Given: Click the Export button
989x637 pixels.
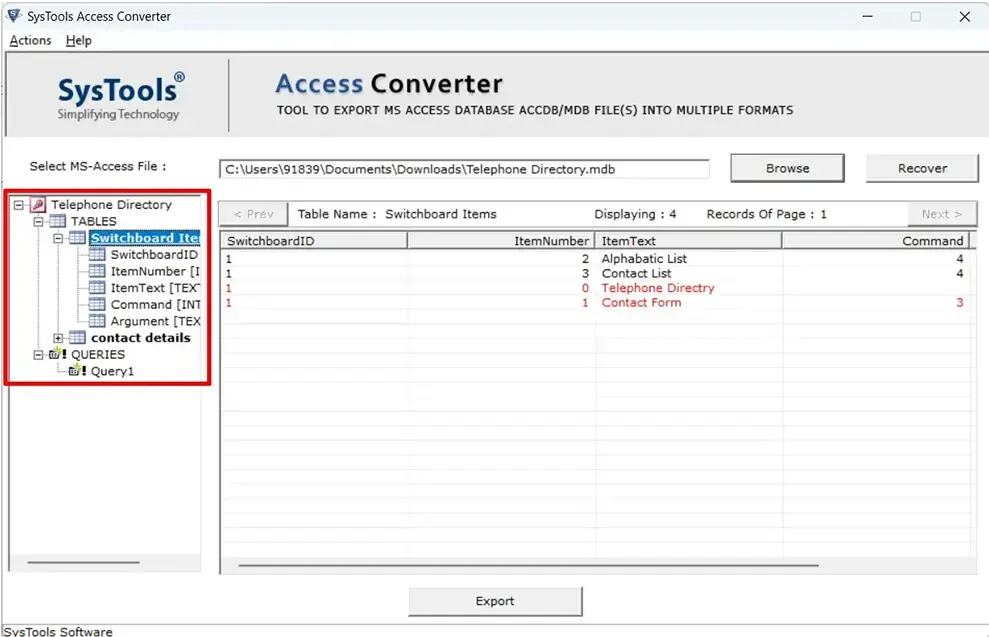Looking at the screenshot, I should [495, 602].
